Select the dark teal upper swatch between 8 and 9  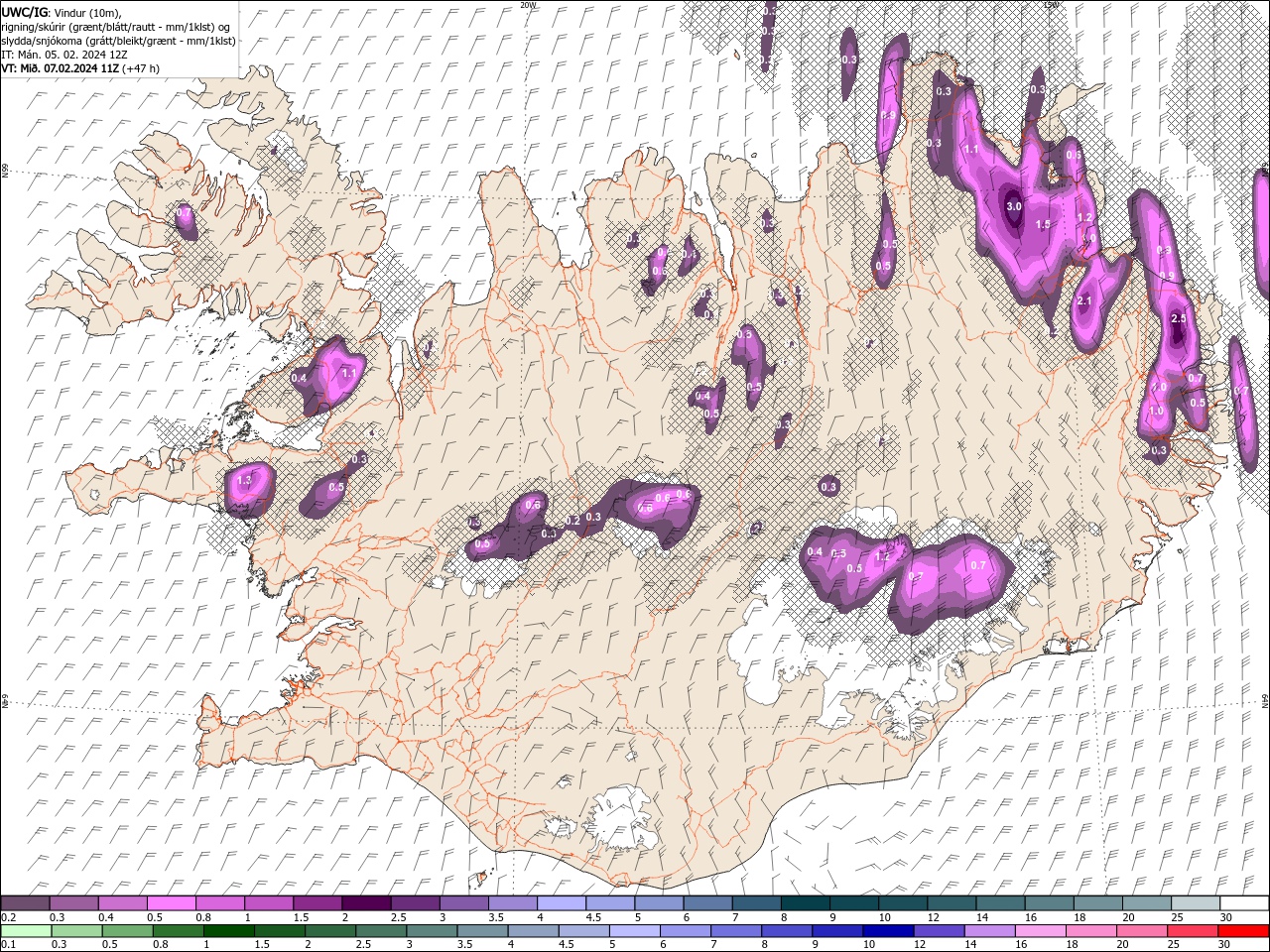pyautogui.click(x=805, y=903)
